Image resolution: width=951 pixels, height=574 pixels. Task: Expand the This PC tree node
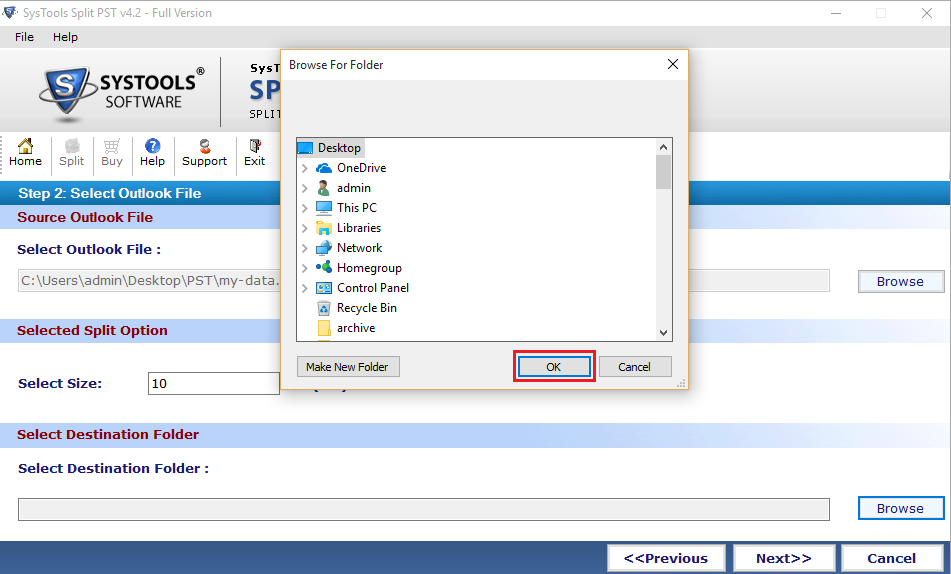[304, 208]
